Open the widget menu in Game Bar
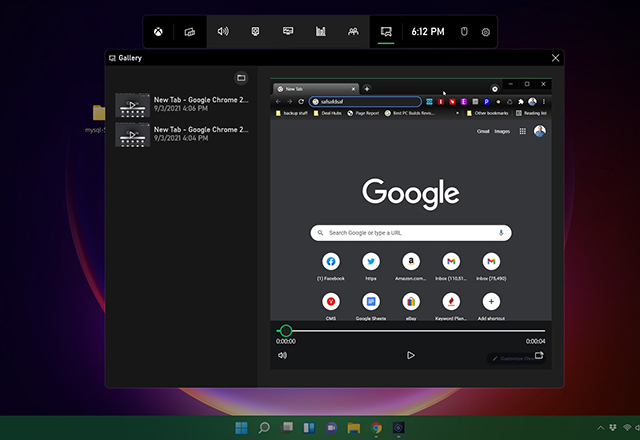640x440 pixels. 190,32
